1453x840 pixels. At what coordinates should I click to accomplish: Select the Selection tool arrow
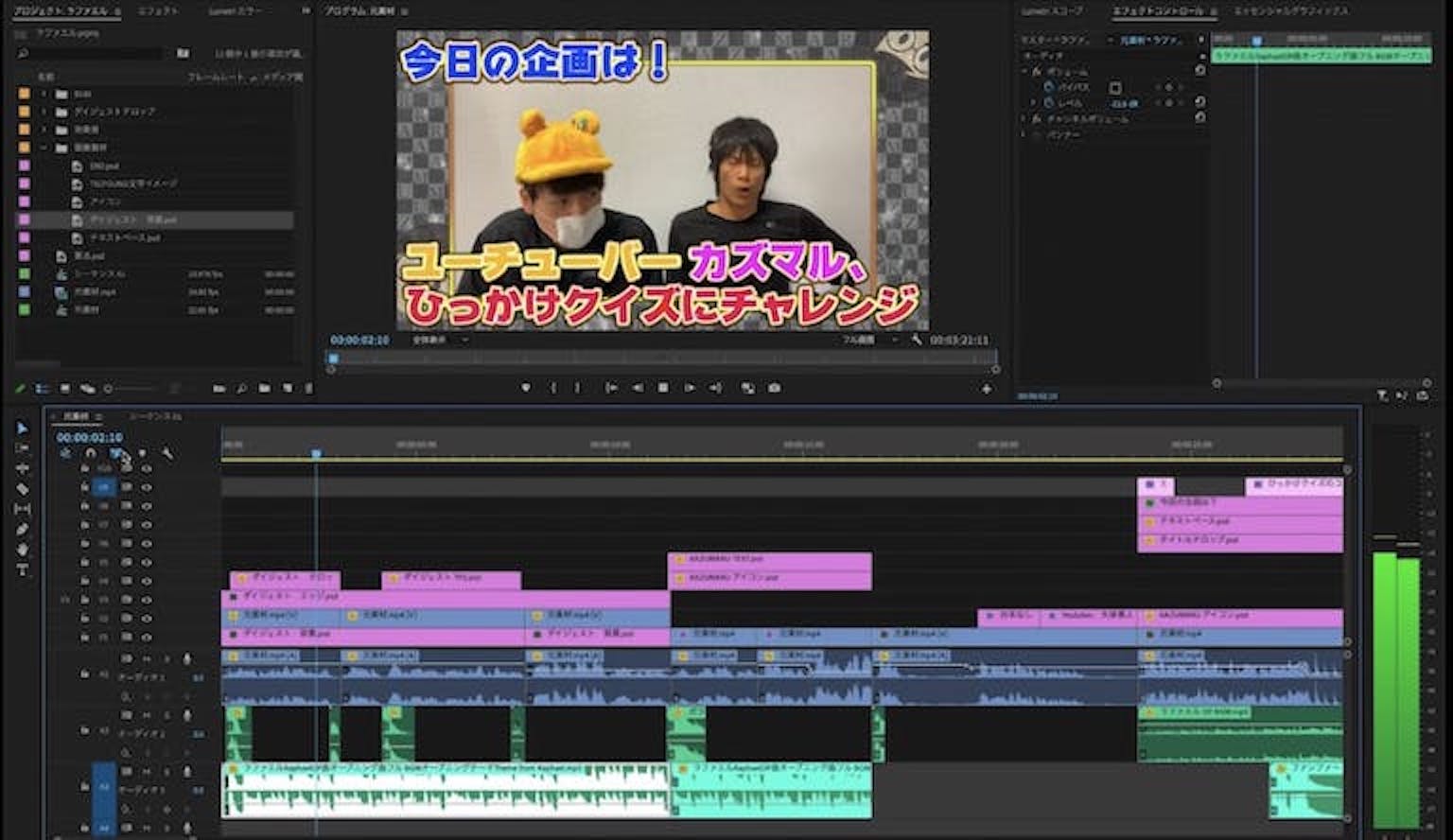[x=22, y=429]
